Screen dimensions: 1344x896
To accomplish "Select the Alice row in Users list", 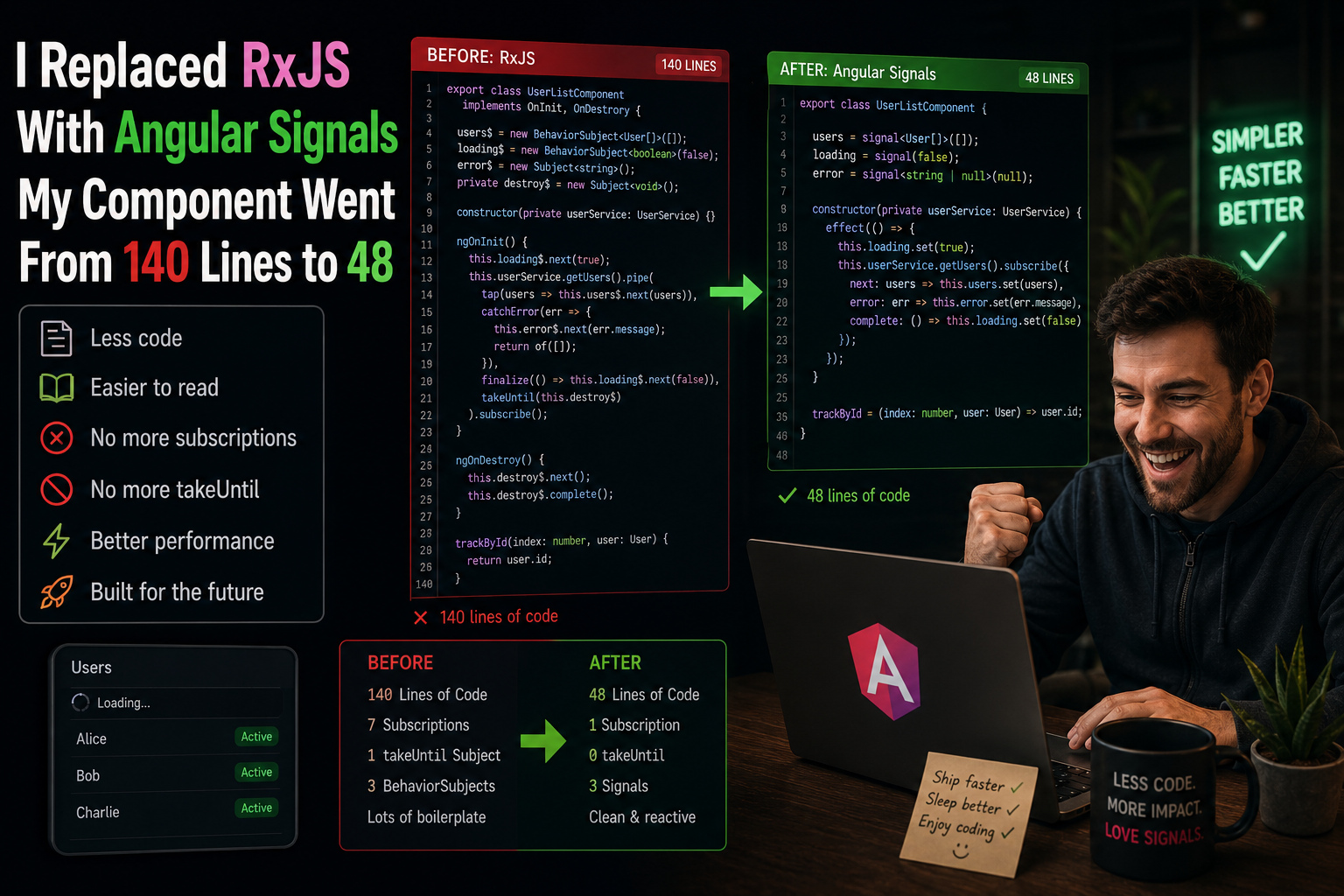I will [175, 738].
